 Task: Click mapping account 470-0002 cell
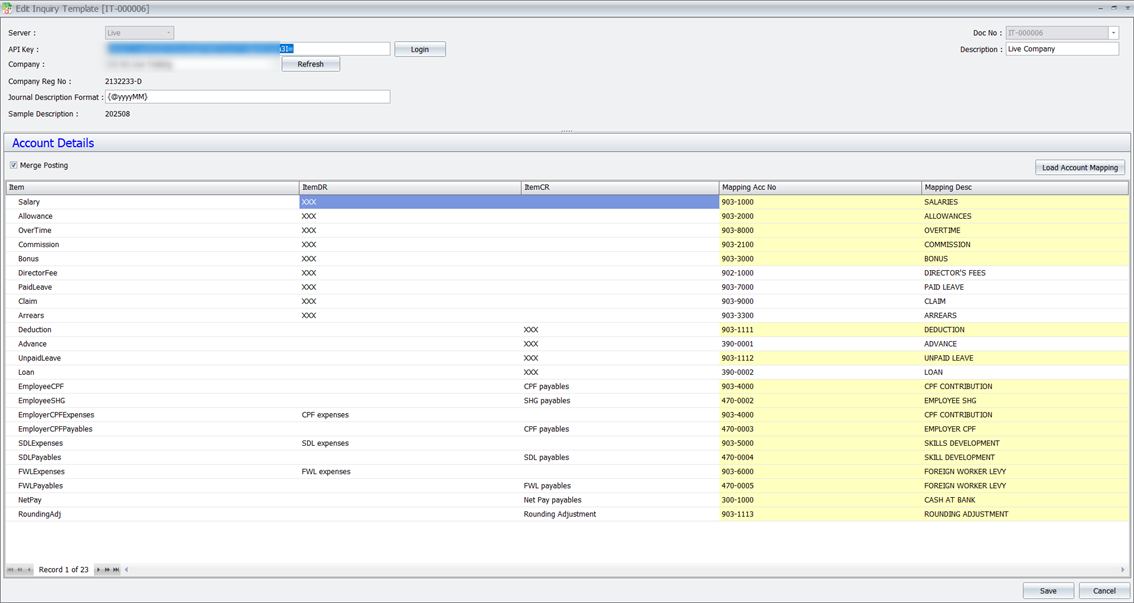pyautogui.click(x=820, y=401)
